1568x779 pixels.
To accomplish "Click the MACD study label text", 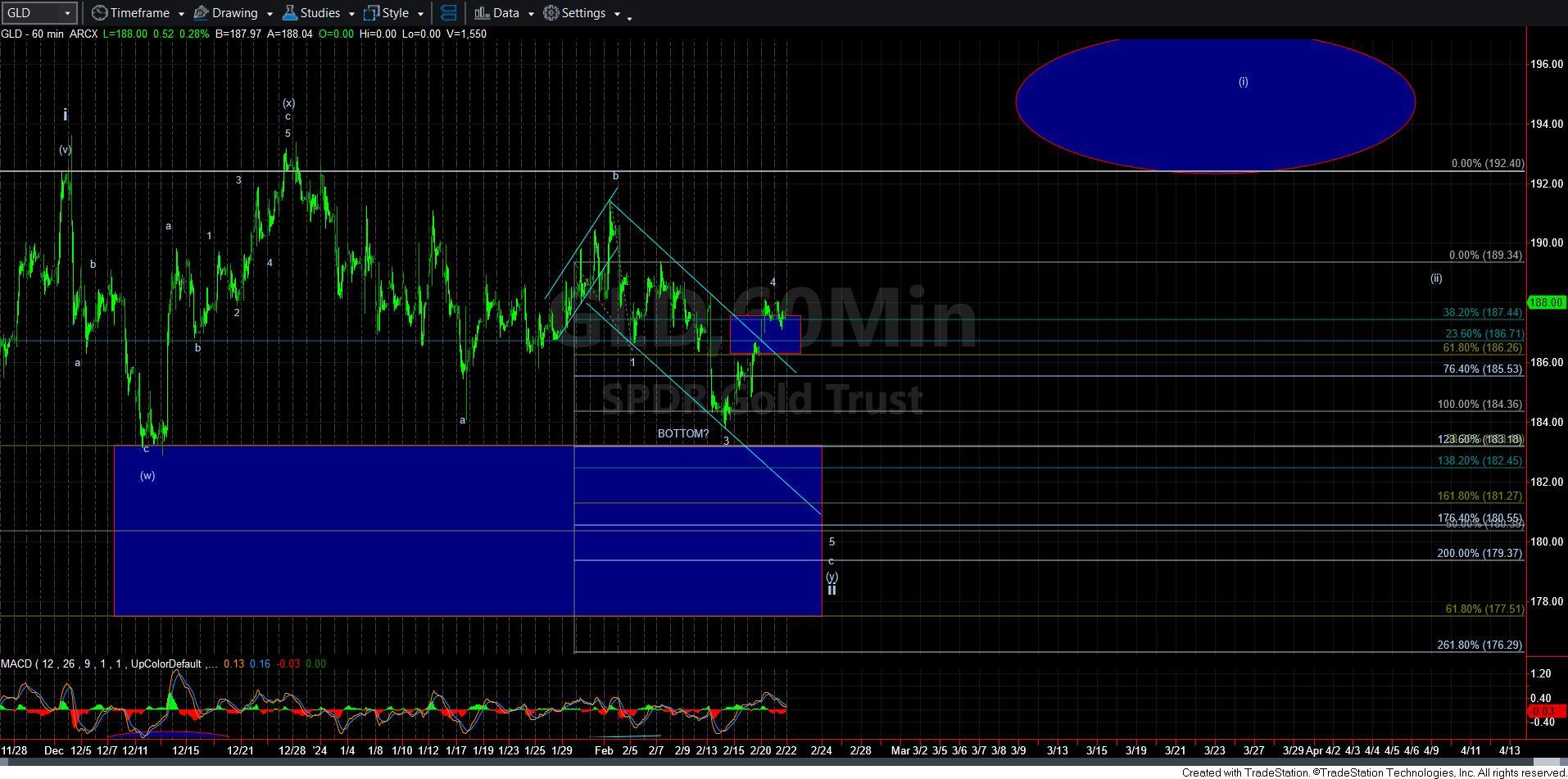I will [108, 664].
